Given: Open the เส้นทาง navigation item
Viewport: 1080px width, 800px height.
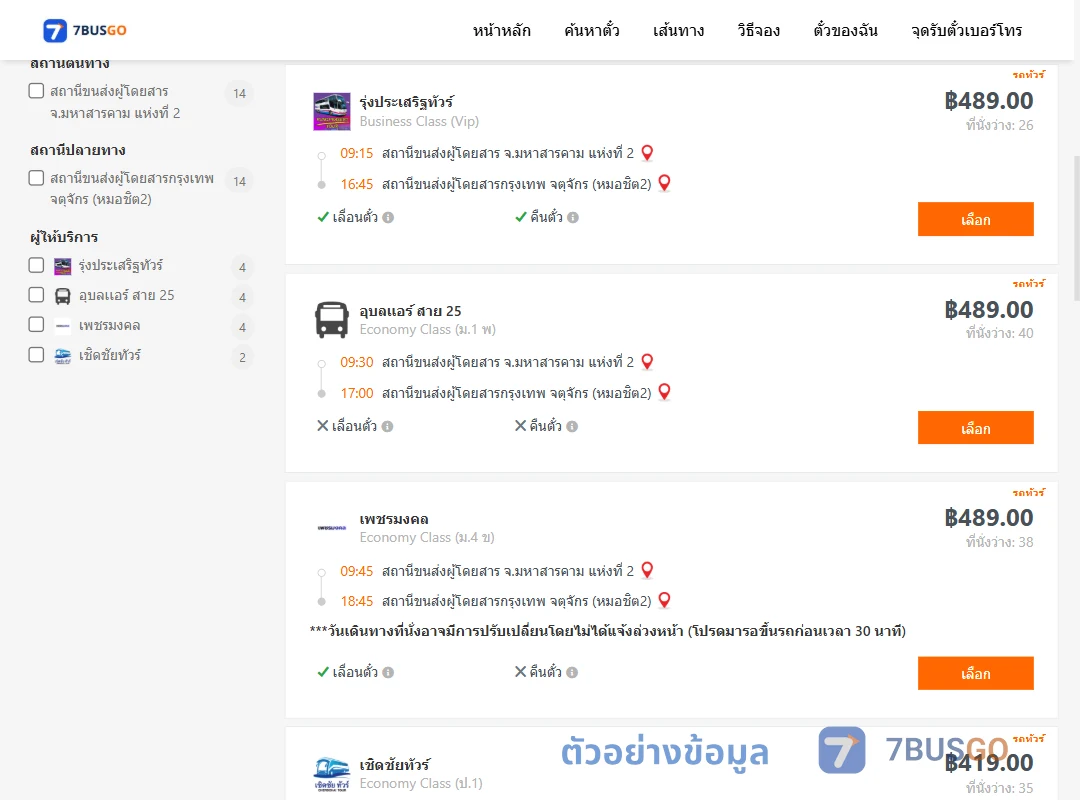Looking at the screenshot, I should 678,30.
